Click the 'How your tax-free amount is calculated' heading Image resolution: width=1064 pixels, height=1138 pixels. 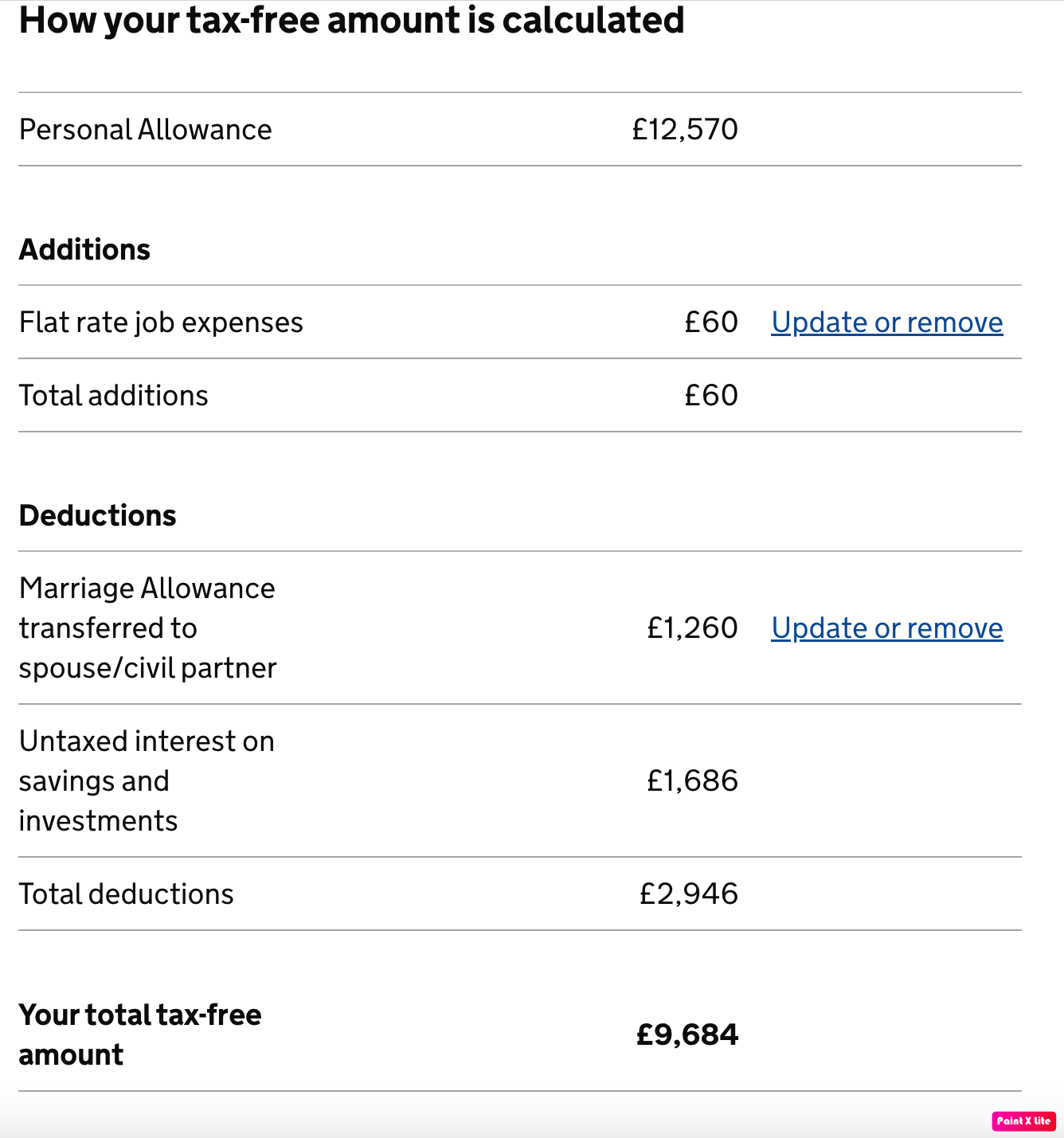coord(351,21)
